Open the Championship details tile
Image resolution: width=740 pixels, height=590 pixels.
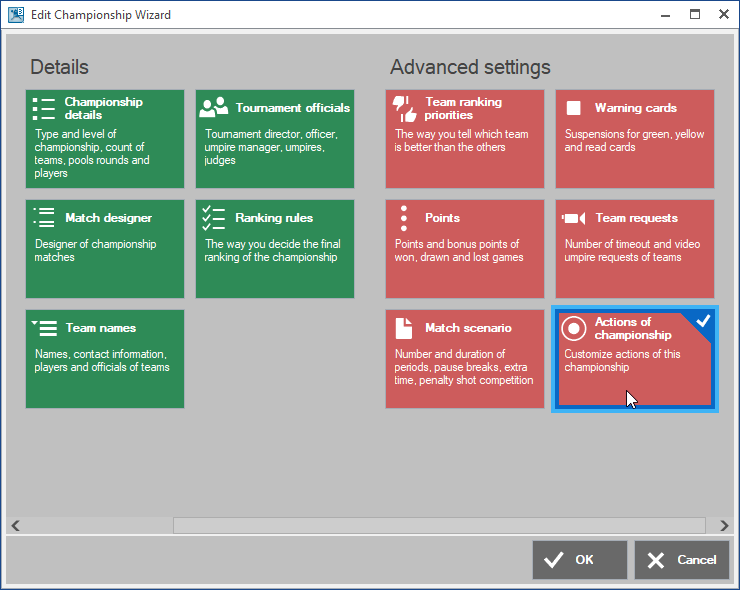tap(105, 139)
